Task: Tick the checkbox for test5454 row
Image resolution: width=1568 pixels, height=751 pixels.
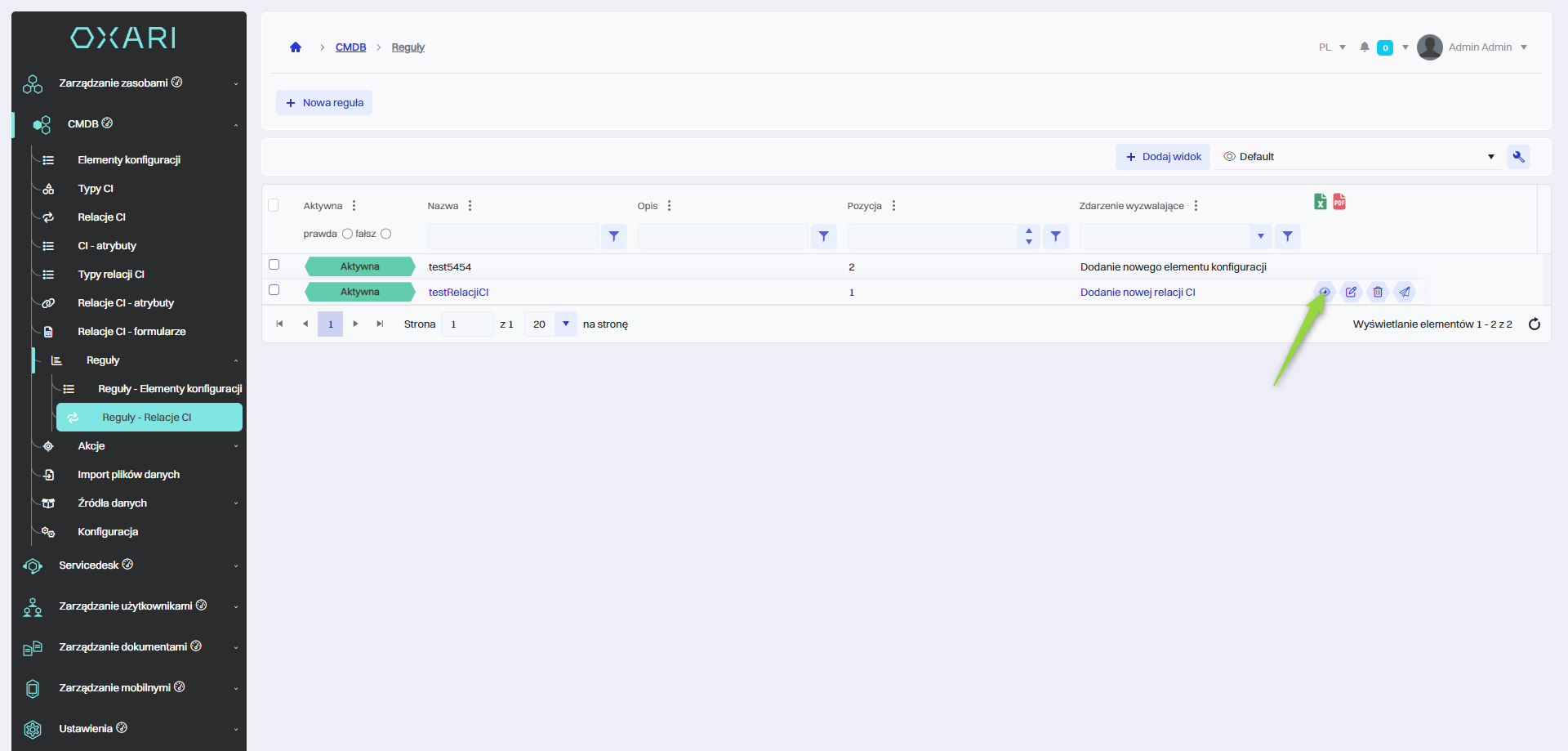Action: point(274,265)
